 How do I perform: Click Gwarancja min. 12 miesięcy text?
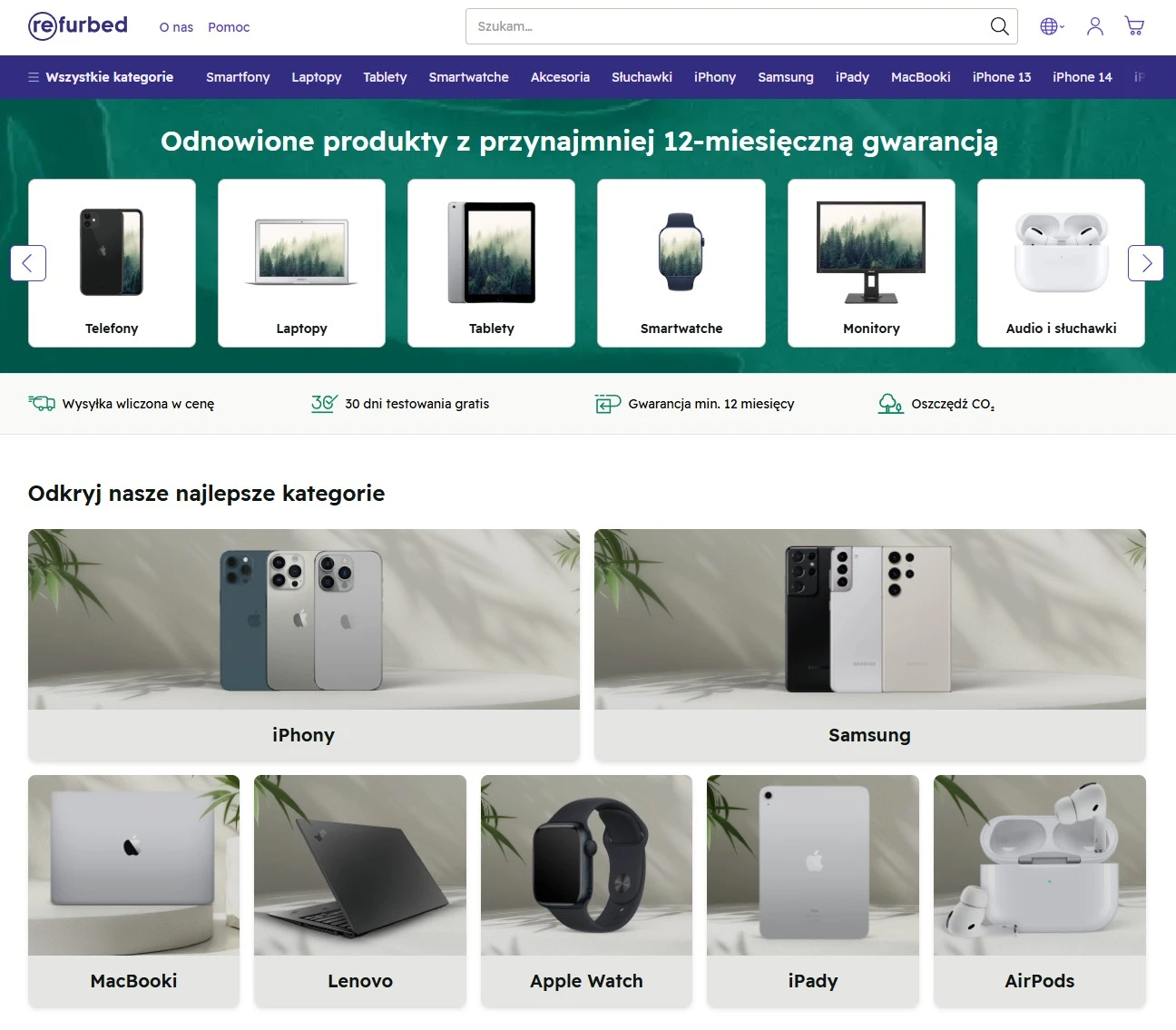tap(711, 404)
